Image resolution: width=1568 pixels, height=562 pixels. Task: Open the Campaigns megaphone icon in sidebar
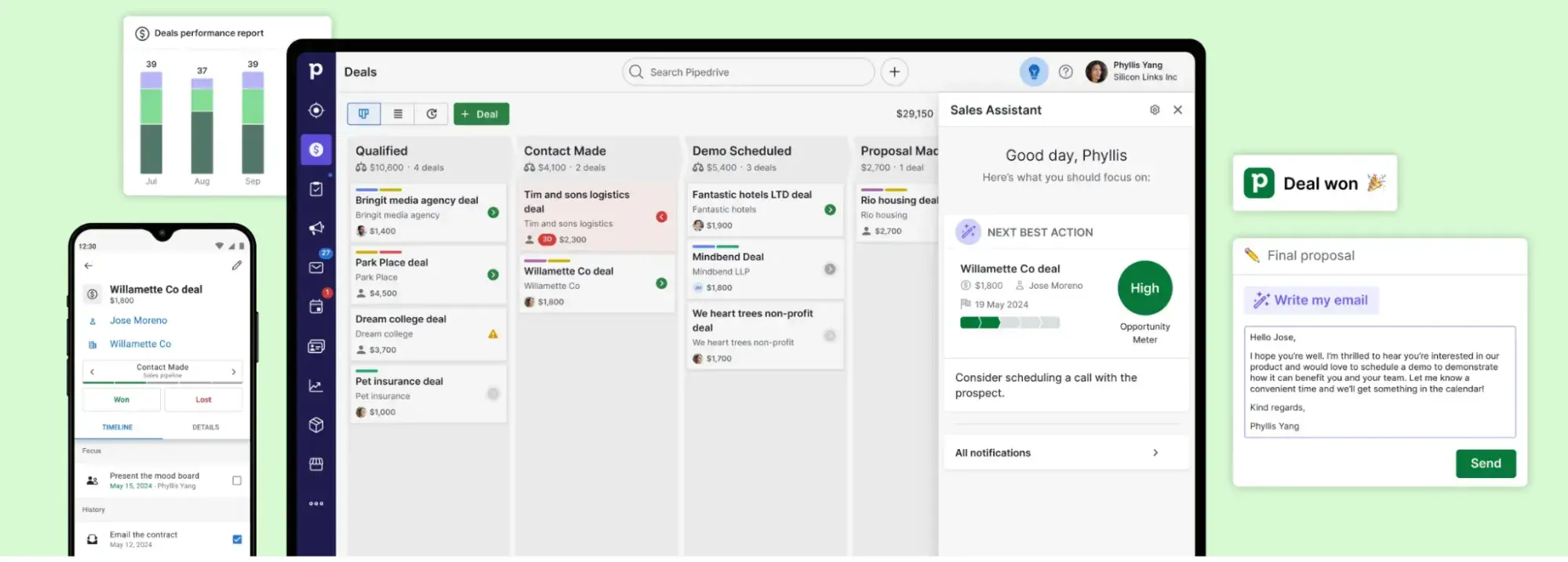click(316, 228)
